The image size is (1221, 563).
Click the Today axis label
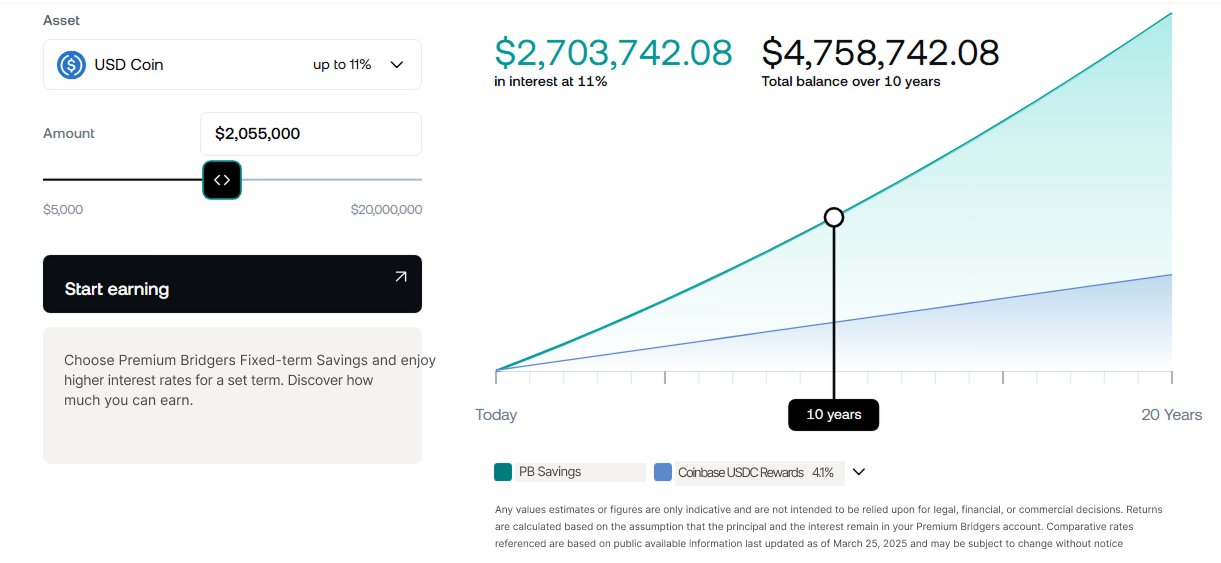coord(496,415)
